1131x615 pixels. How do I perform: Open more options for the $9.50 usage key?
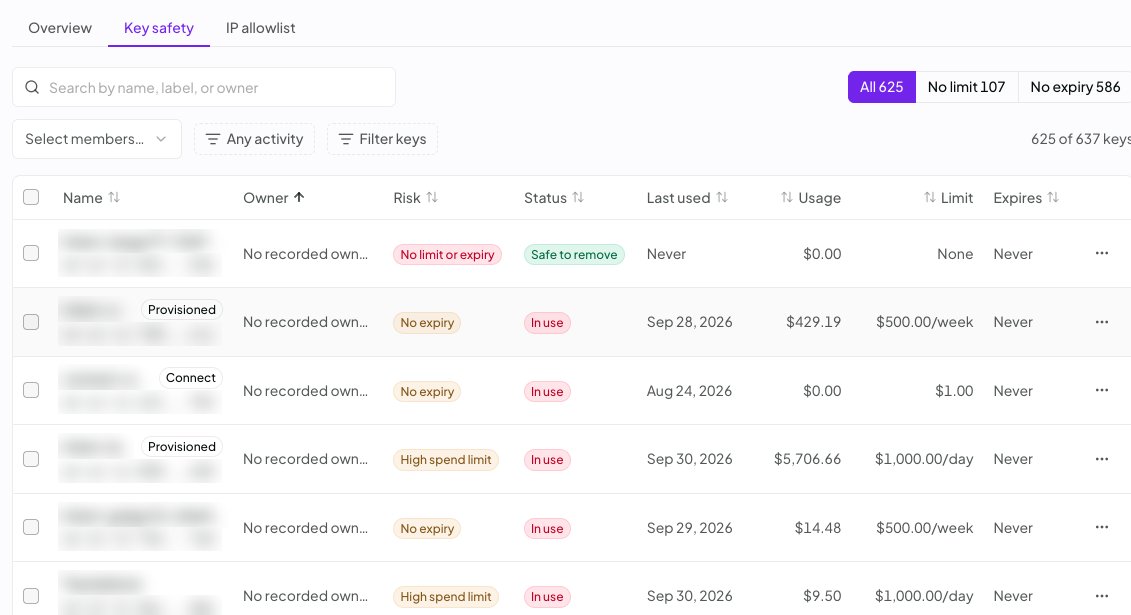click(x=1101, y=596)
